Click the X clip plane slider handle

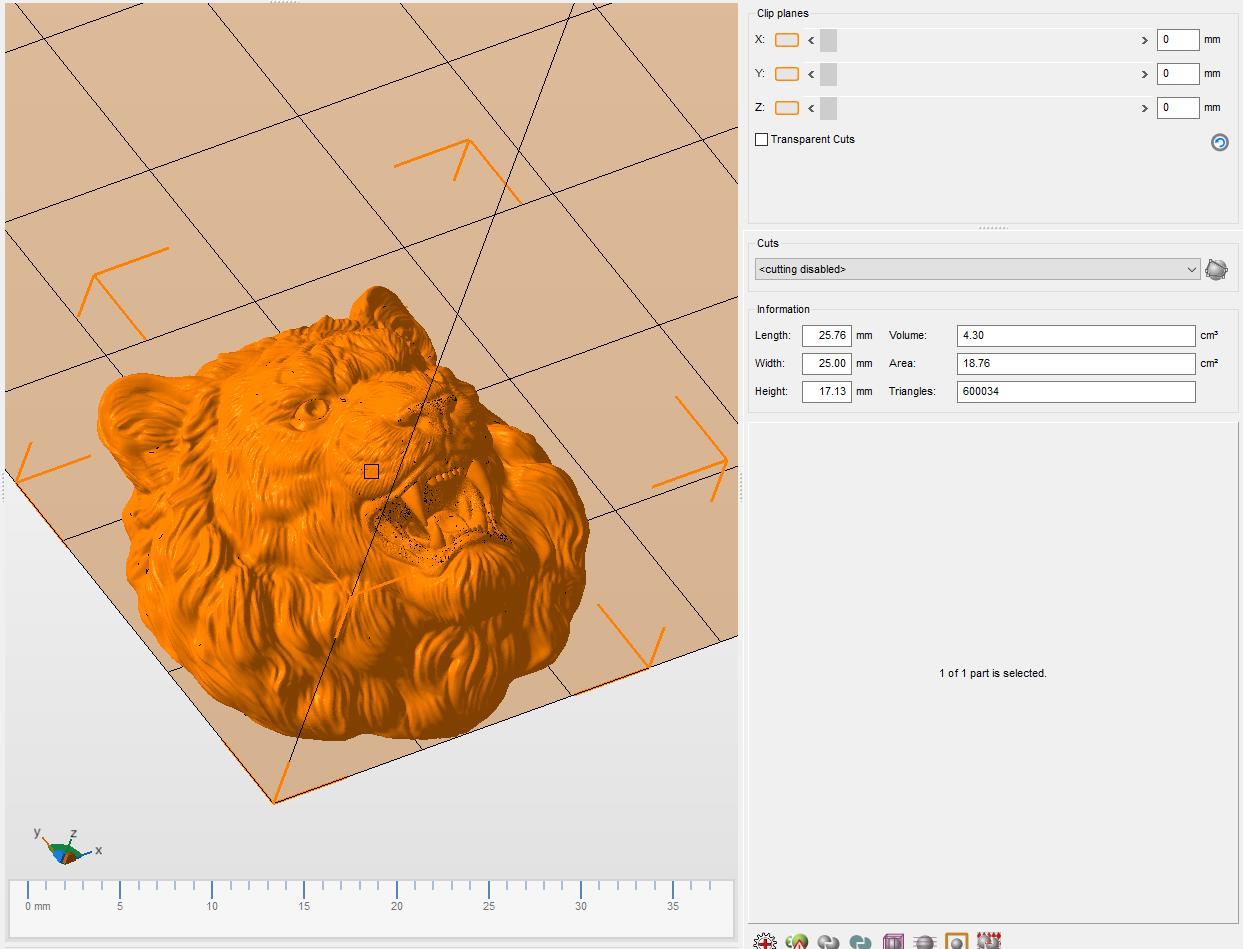tap(828, 41)
